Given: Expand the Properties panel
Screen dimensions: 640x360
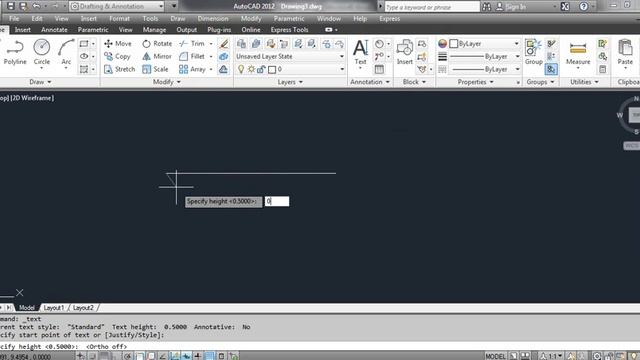Looking at the screenshot, I should tap(475, 82).
